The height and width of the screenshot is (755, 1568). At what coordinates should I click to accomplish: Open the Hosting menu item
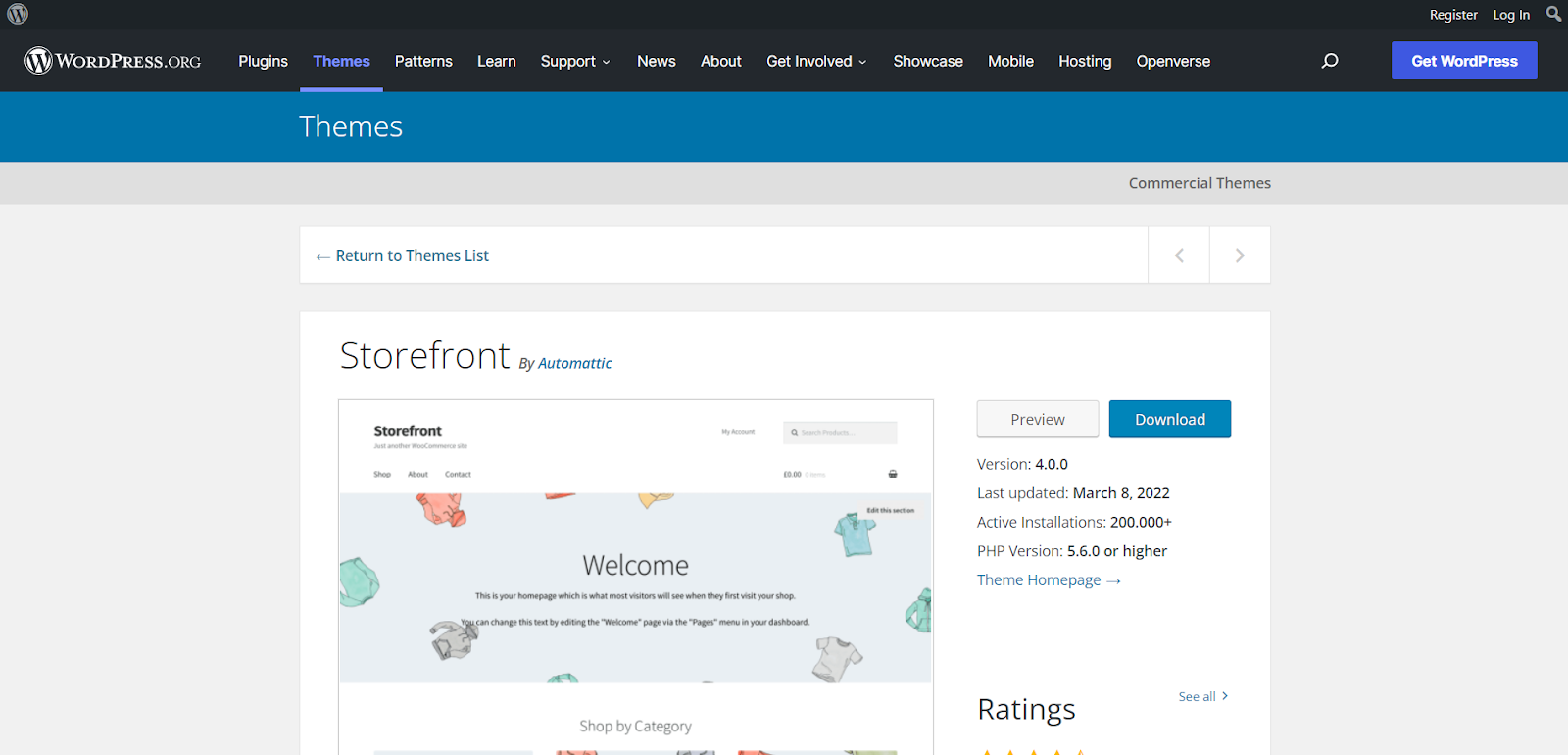(1085, 61)
